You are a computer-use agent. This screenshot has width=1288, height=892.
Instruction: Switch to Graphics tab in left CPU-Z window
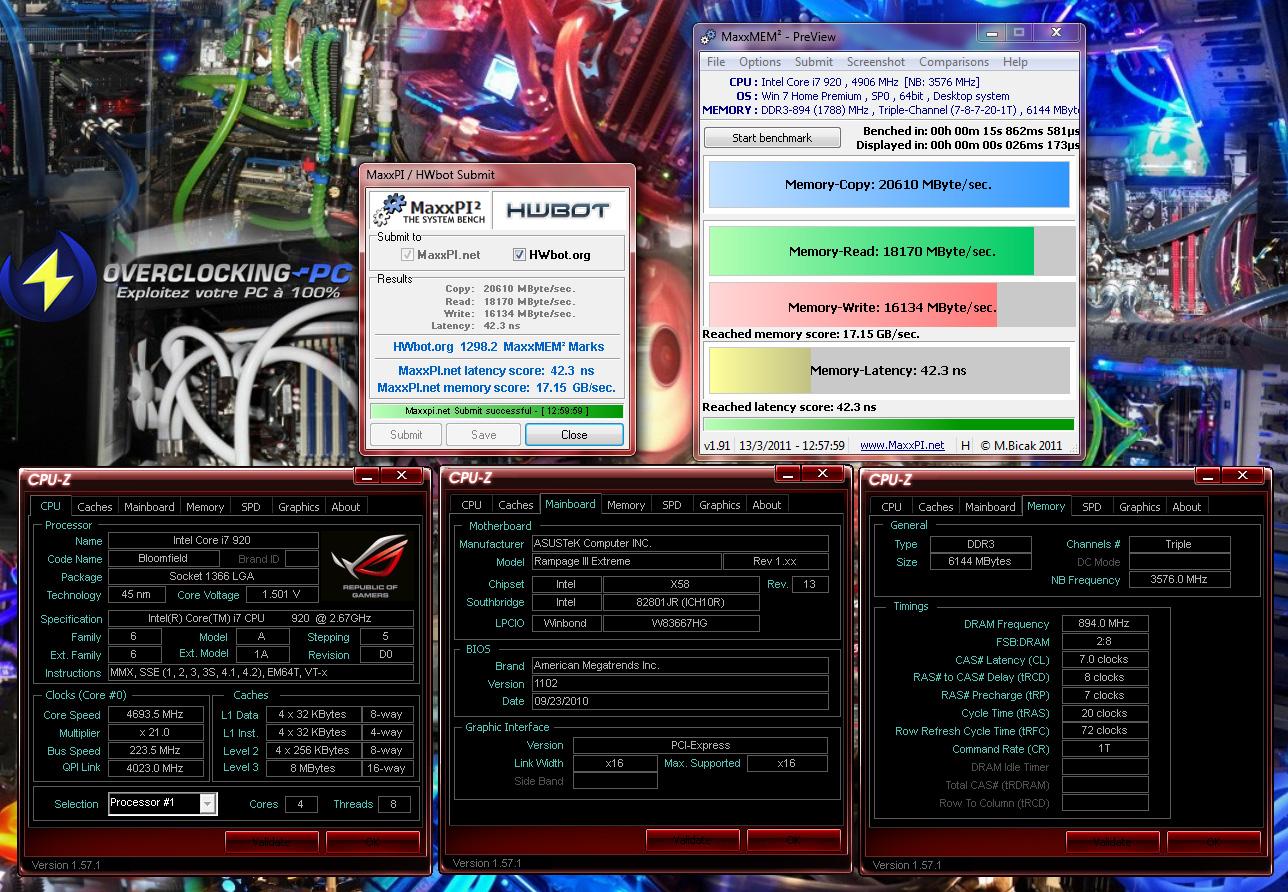(x=298, y=507)
